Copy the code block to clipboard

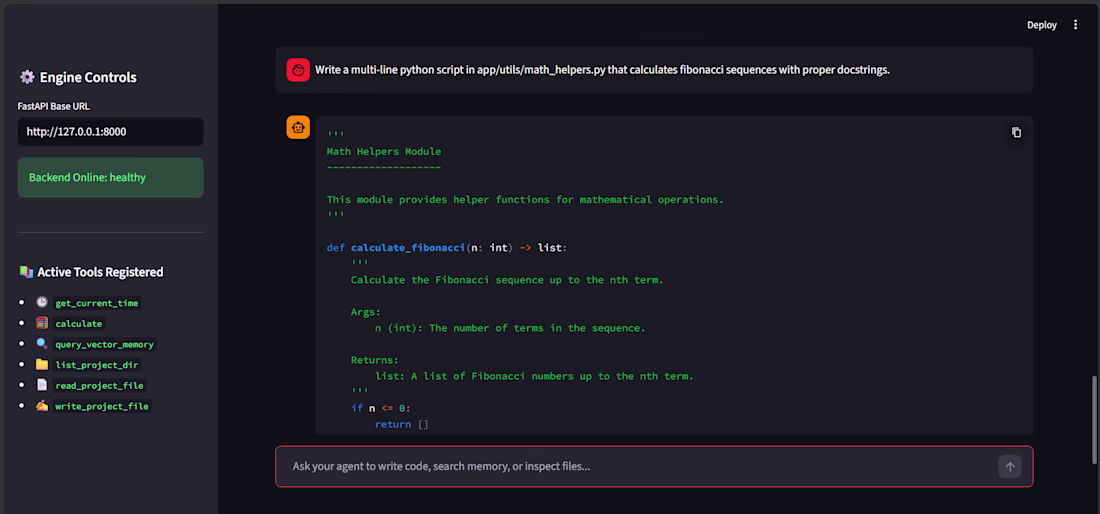coord(1017,132)
